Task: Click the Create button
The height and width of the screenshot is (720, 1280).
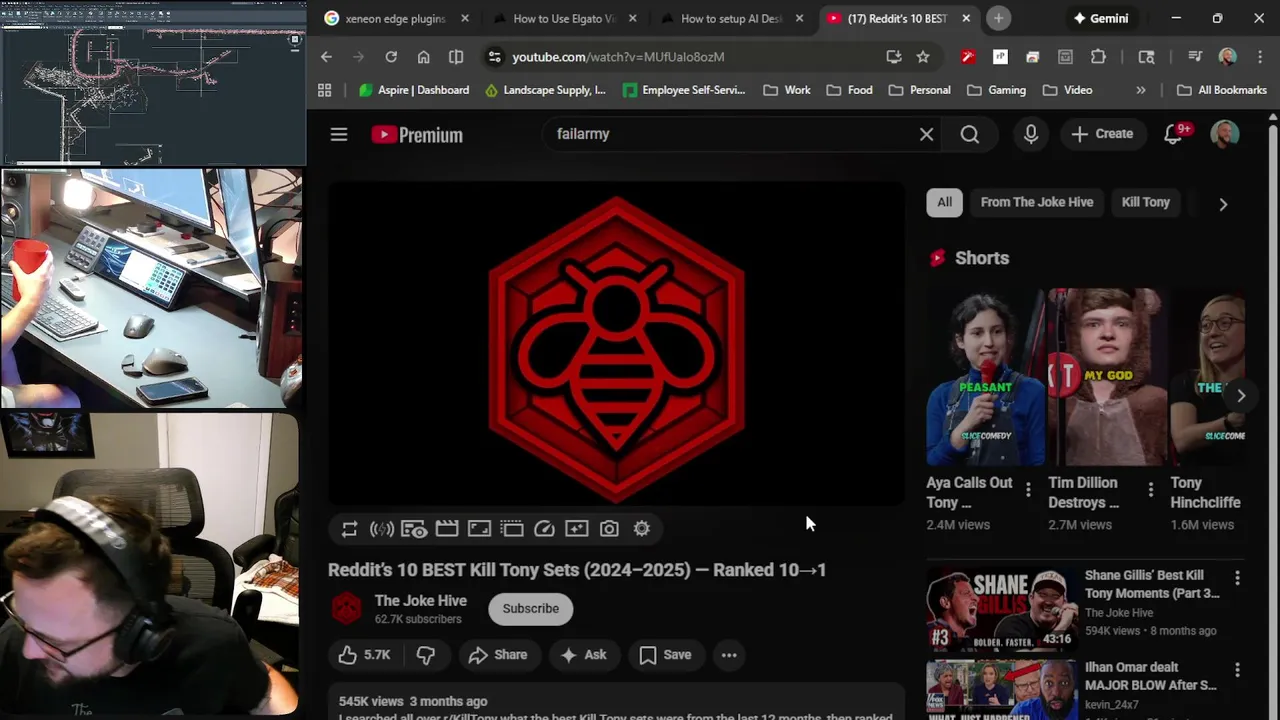Action: tap(1102, 134)
